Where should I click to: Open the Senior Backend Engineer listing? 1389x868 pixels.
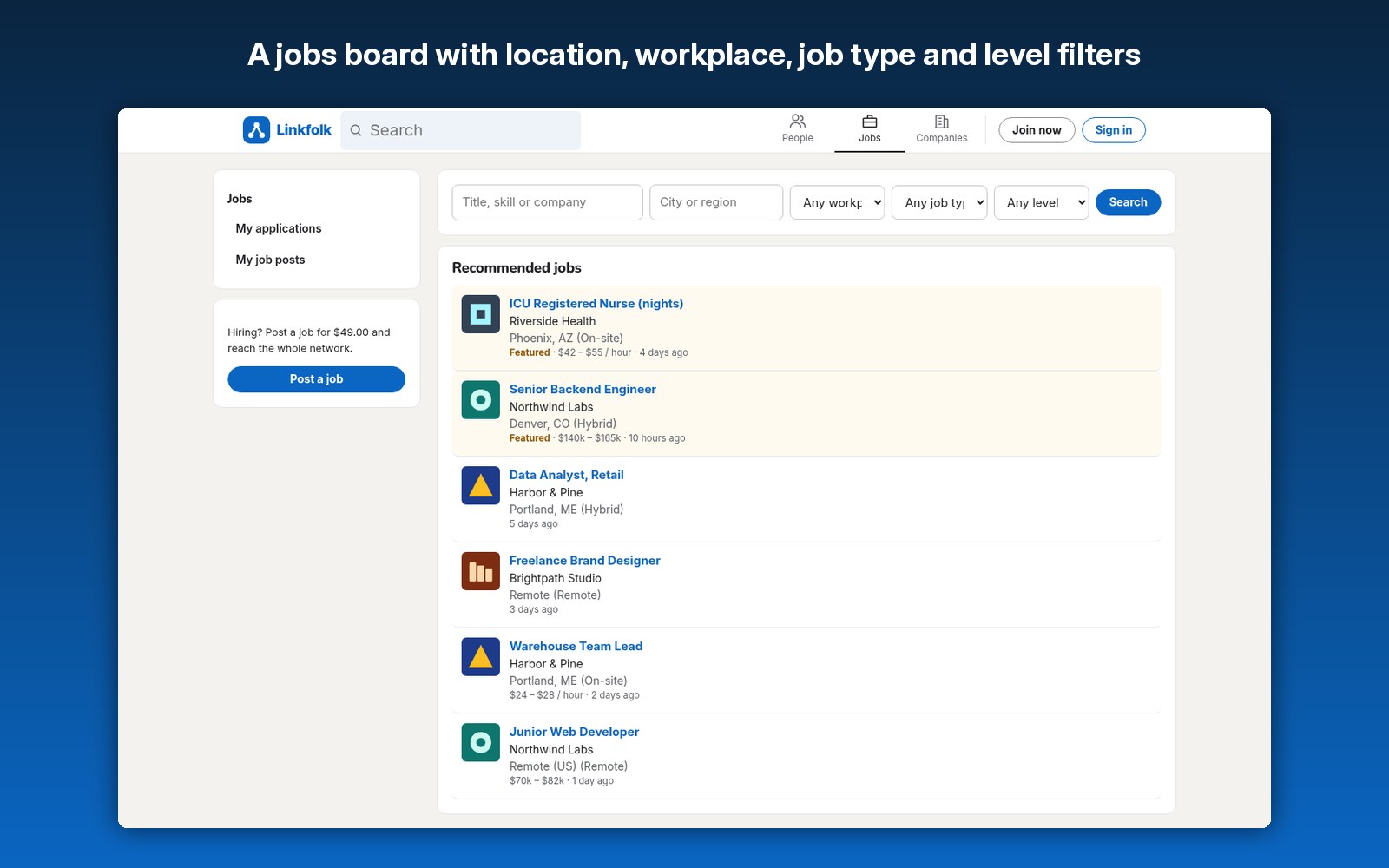583,390
